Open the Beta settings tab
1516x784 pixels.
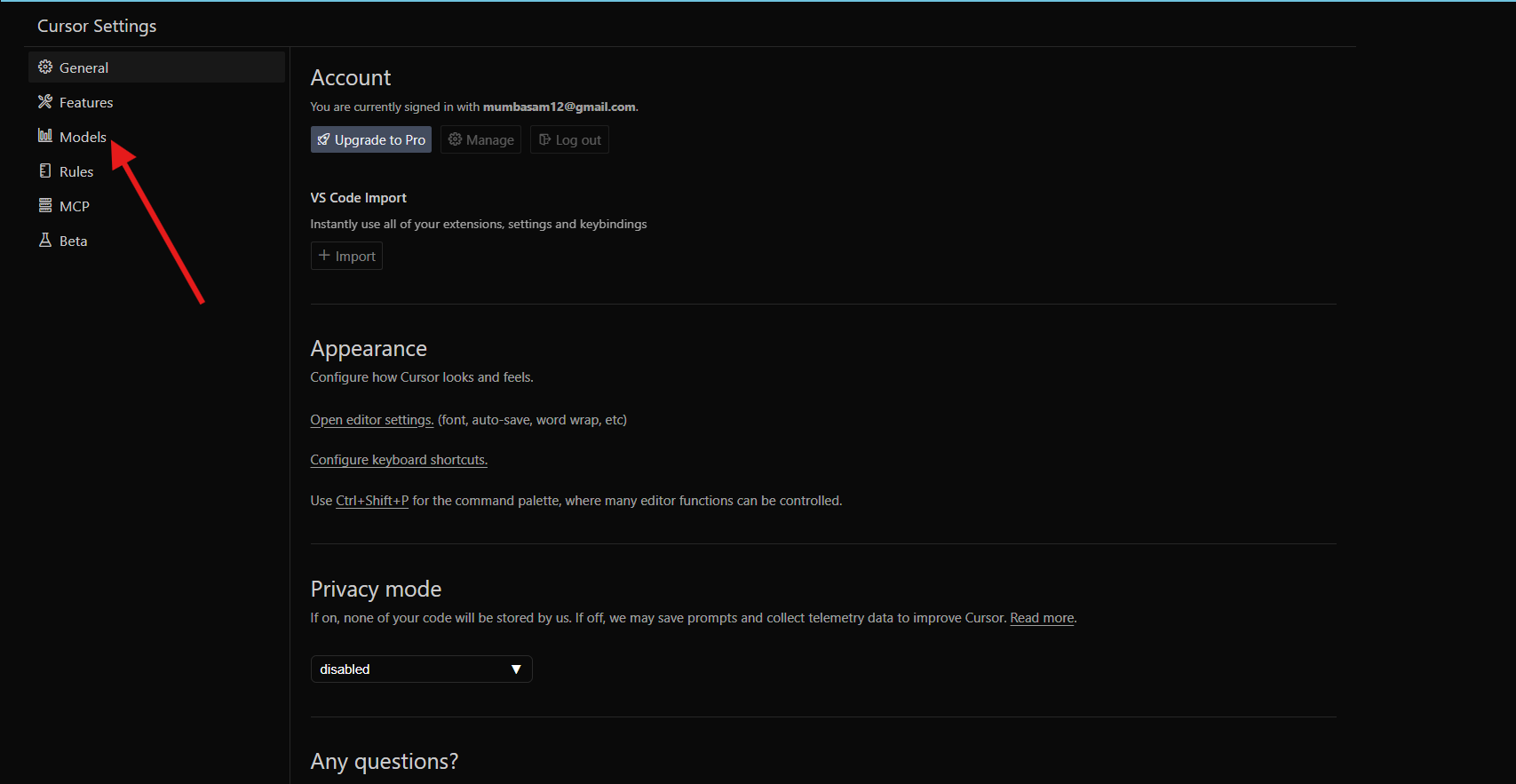156,241
